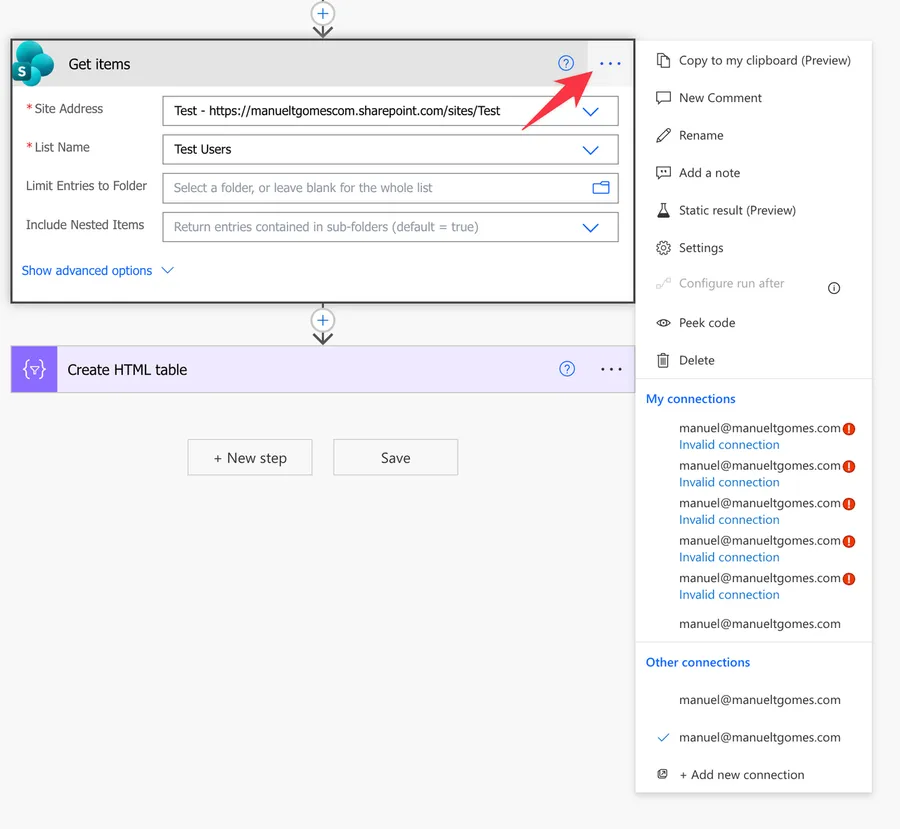Screen dimensions: 900x829
Task: Expand Show advanced options
Action: pos(98,270)
